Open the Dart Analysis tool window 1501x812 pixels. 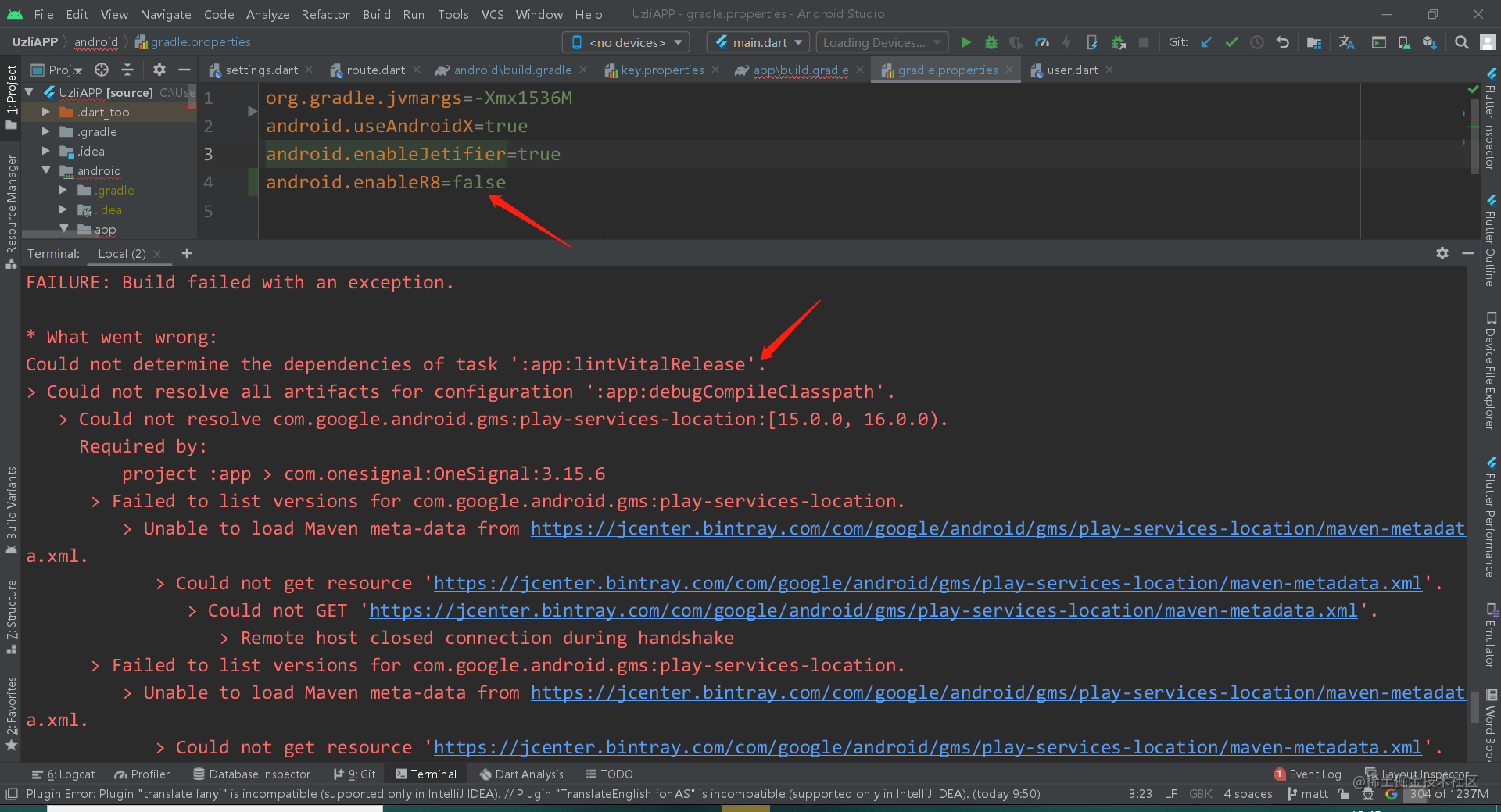[521, 774]
